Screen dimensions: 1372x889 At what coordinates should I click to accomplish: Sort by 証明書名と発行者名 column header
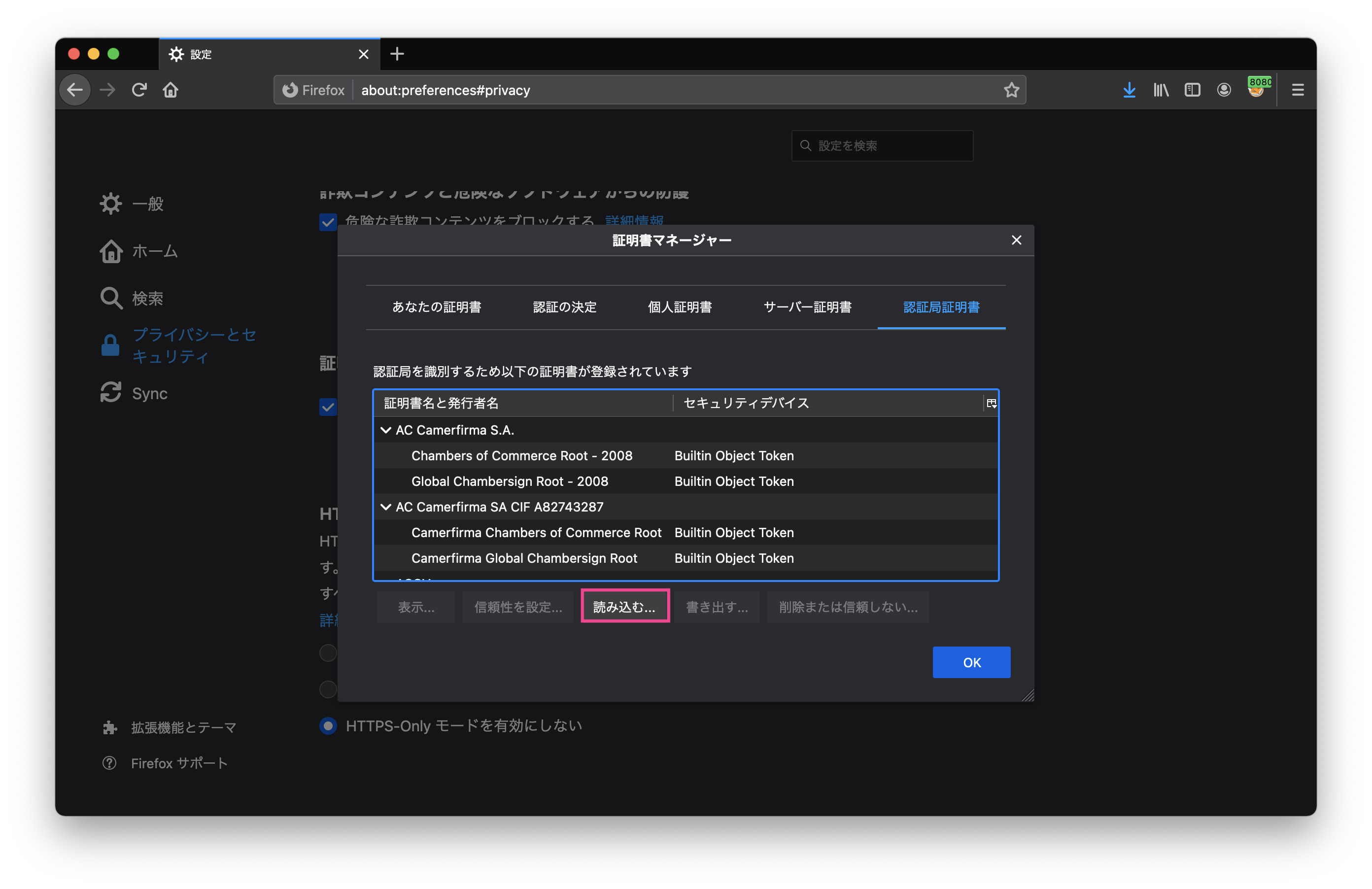tap(523, 404)
